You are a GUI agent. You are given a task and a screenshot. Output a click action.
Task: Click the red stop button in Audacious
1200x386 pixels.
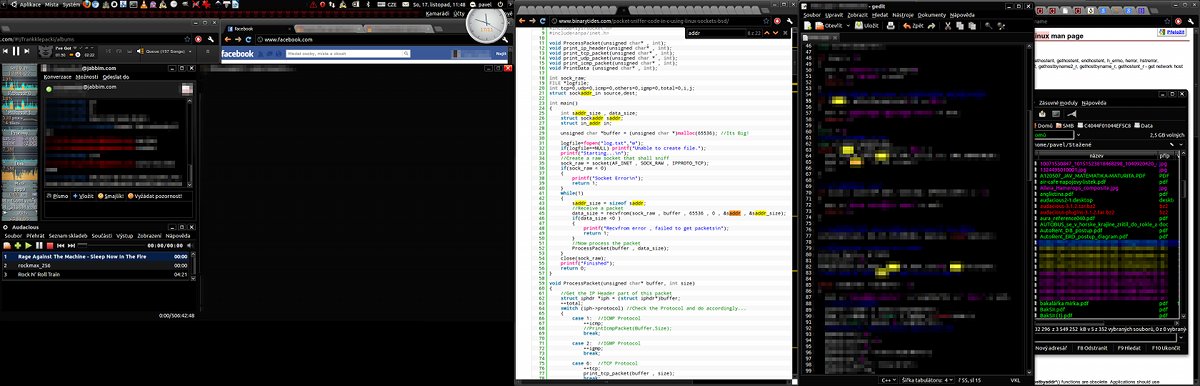(x=50, y=245)
